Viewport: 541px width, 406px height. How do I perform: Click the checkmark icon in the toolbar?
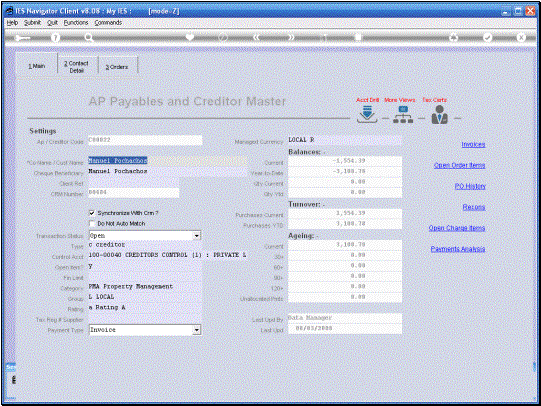(487, 37)
